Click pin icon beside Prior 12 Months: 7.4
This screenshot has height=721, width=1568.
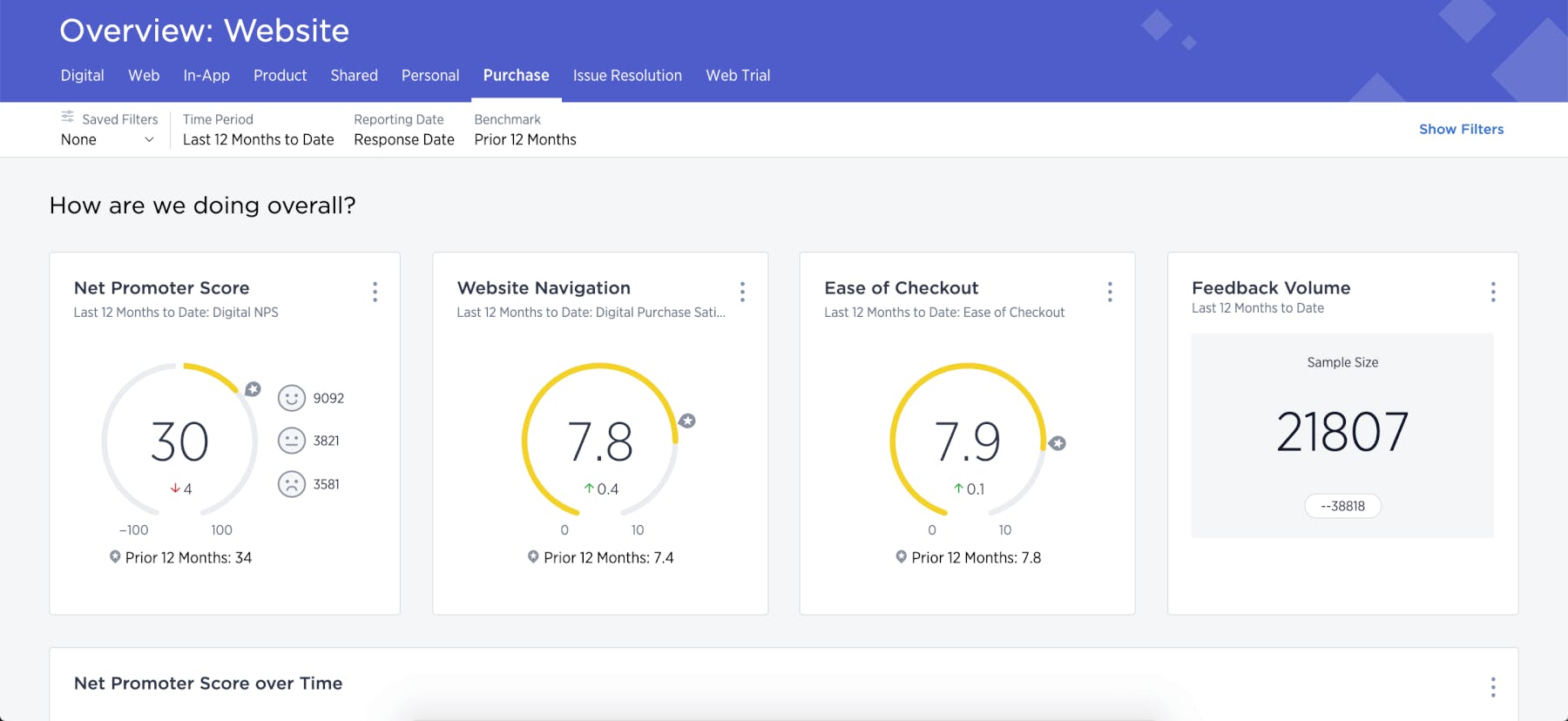(533, 556)
